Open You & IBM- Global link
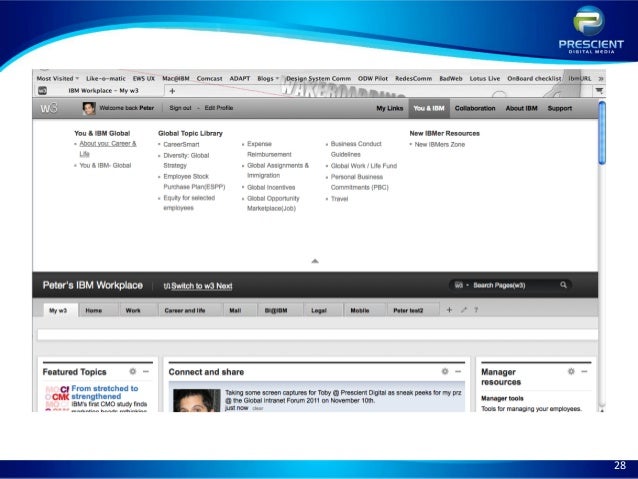638x479 pixels. pyautogui.click(x=105, y=165)
